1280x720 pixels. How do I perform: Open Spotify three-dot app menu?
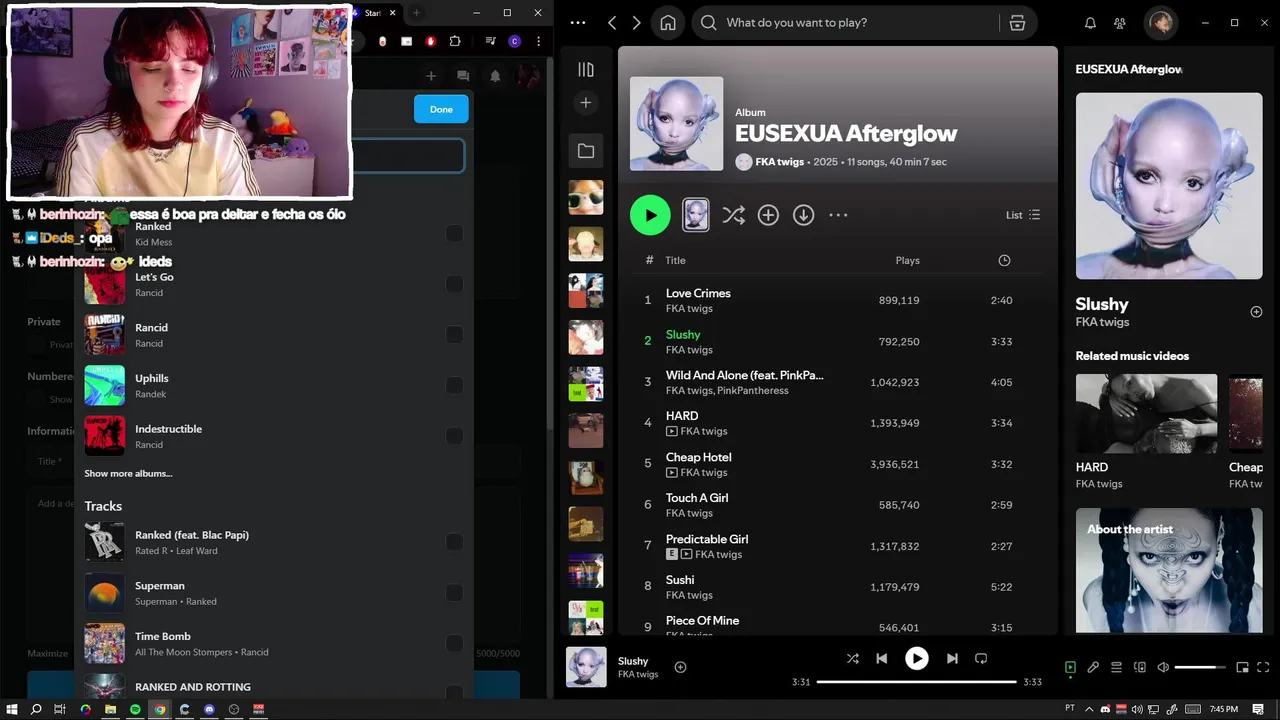pyautogui.click(x=578, y=22)
